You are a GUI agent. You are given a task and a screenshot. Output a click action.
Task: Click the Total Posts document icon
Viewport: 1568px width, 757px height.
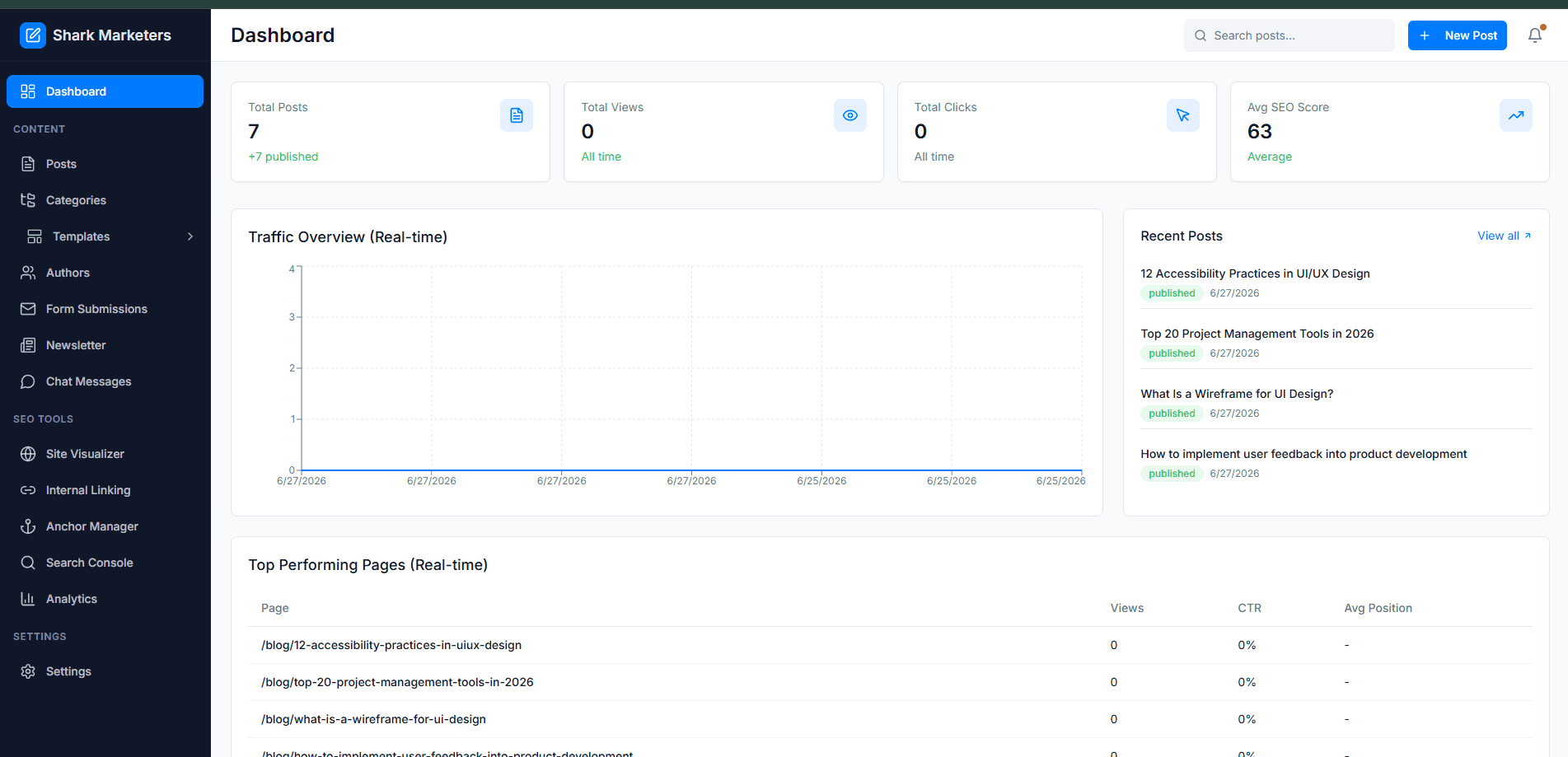[x=517, y=115]
